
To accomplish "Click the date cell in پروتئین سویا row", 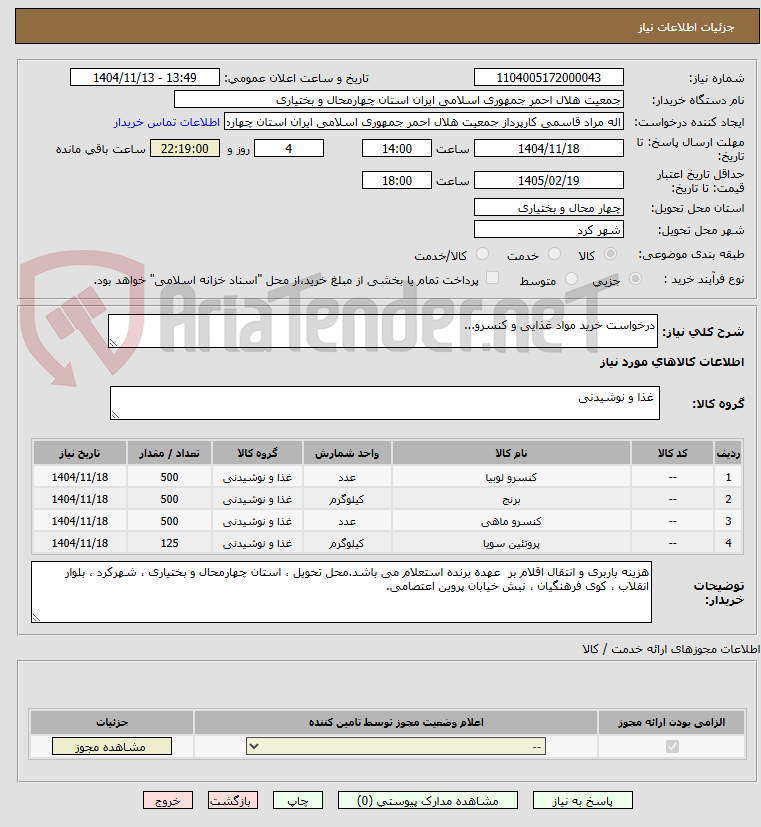I will (x=80, y=543).
